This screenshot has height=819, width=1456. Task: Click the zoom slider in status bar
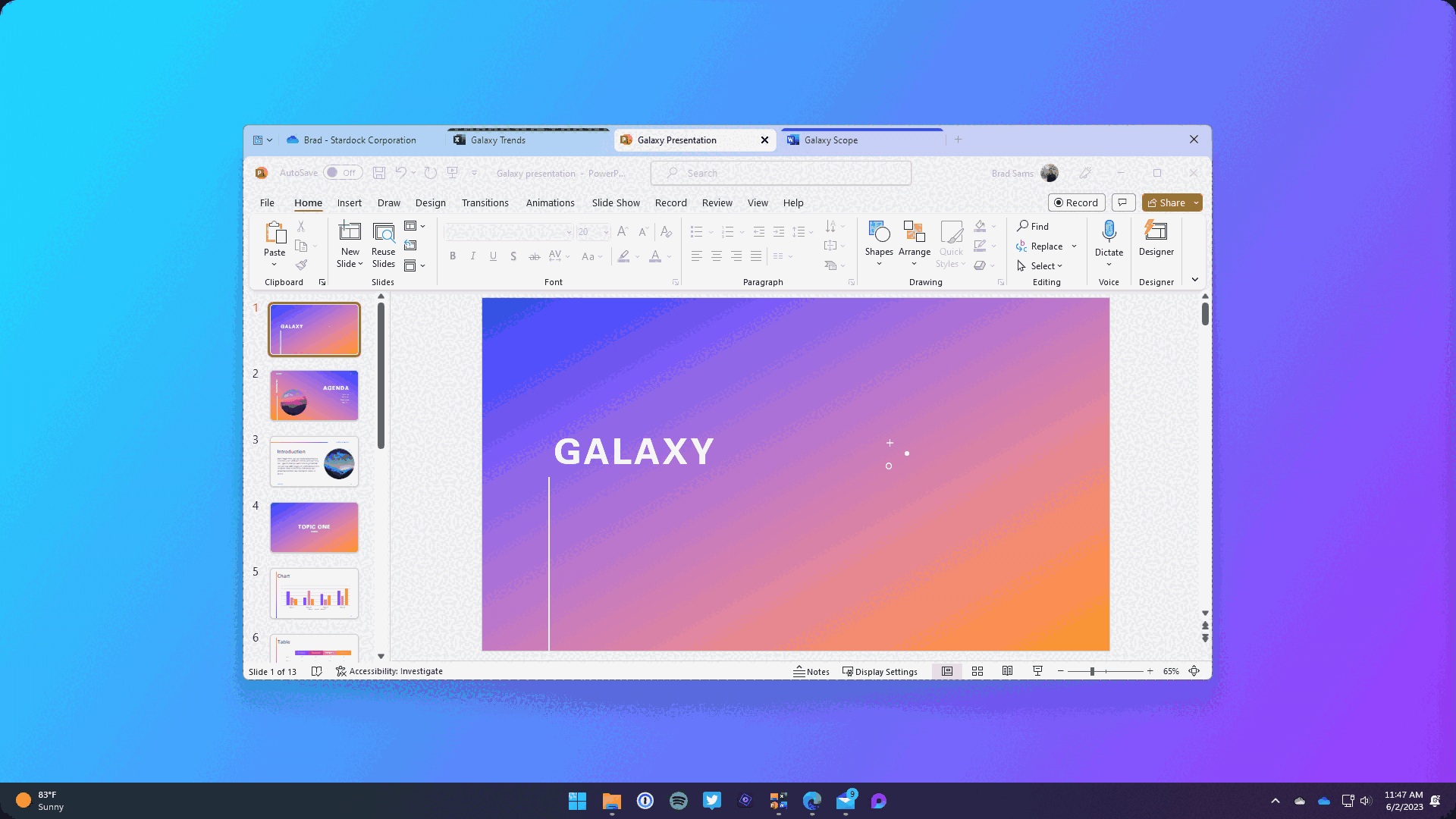[x=1092, y=671]
